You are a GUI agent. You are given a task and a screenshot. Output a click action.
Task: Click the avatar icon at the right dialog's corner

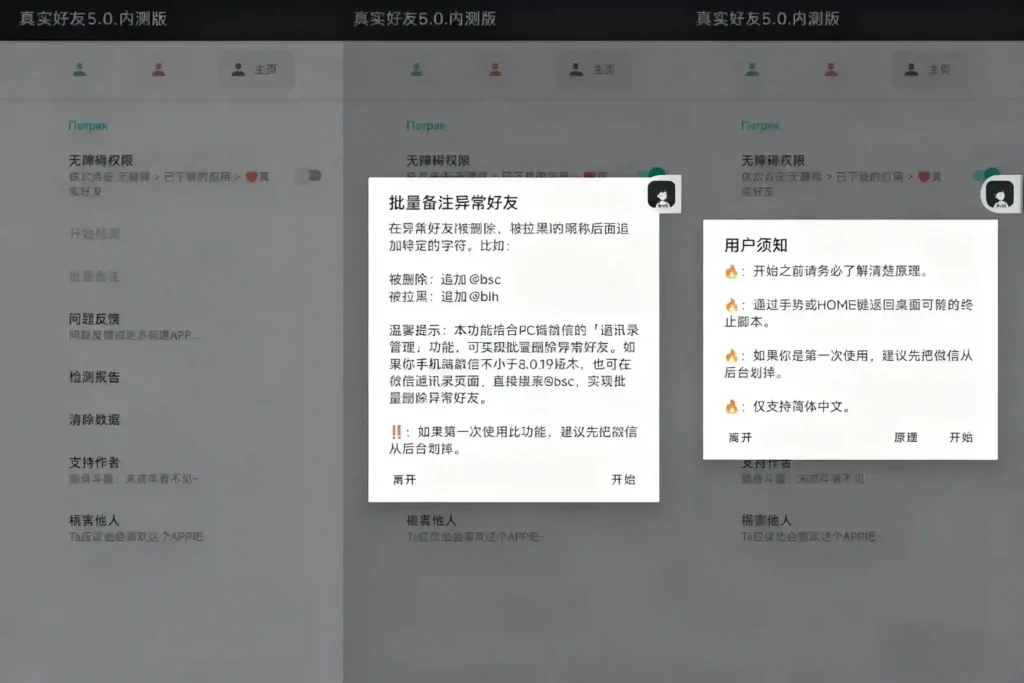pos(1002,196)
